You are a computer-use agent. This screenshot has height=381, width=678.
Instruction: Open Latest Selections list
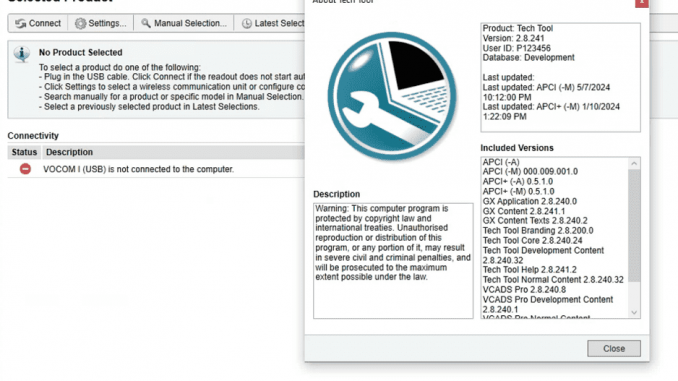(x=270, y=23)
